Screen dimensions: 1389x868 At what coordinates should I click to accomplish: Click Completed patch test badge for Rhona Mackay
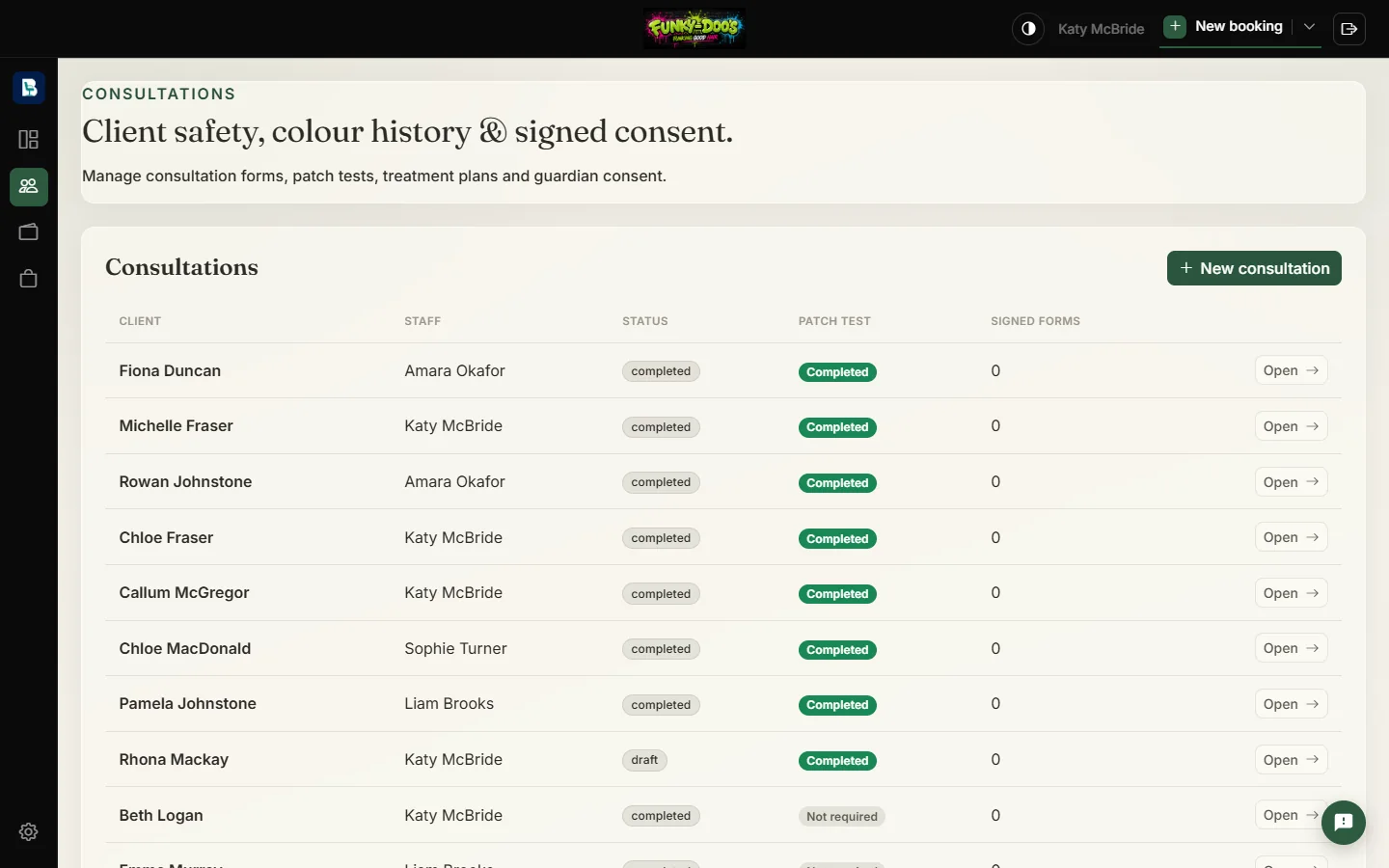tap(837, 761)
